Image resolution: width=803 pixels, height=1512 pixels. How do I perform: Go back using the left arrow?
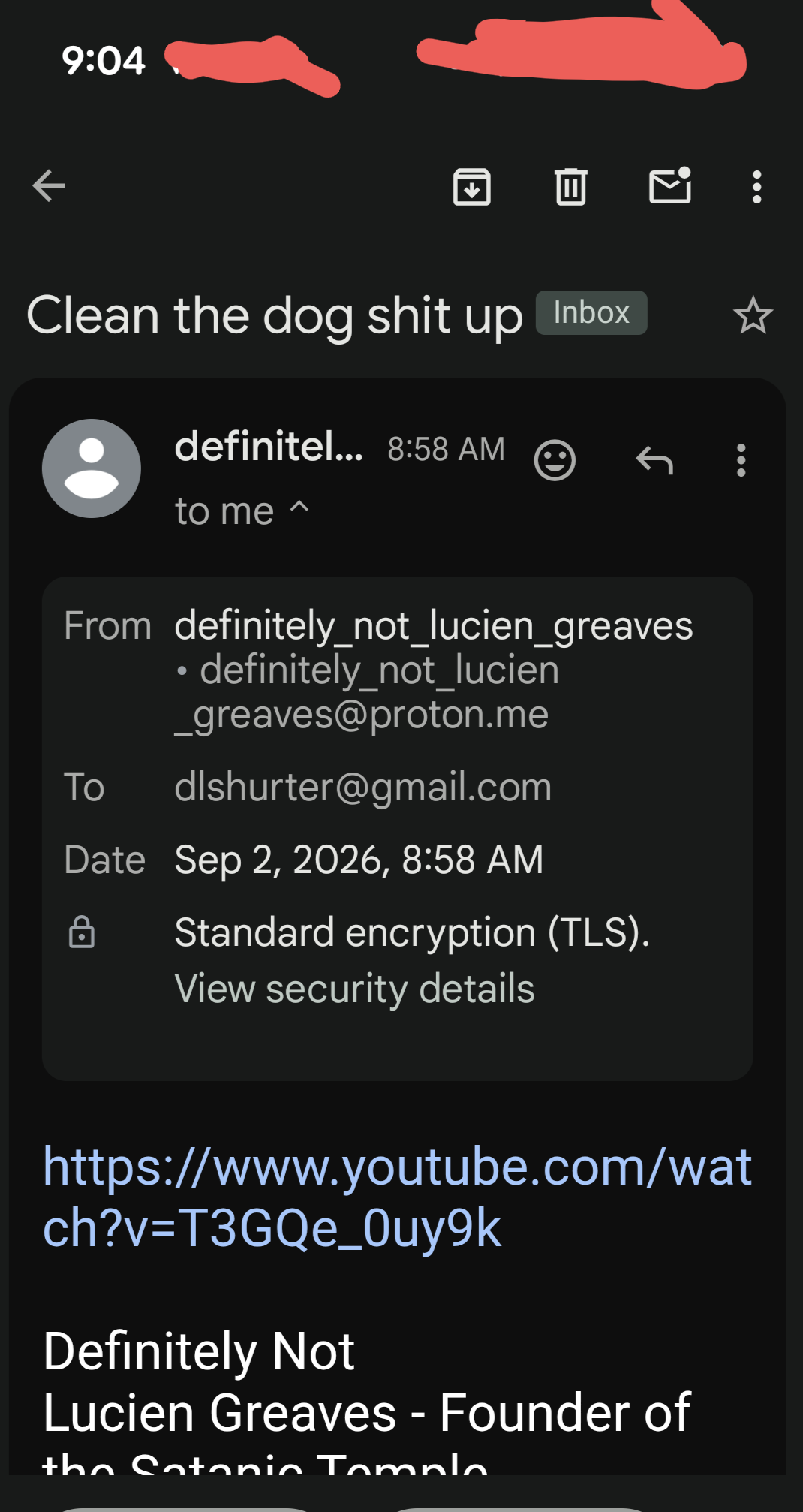(50, 186)
